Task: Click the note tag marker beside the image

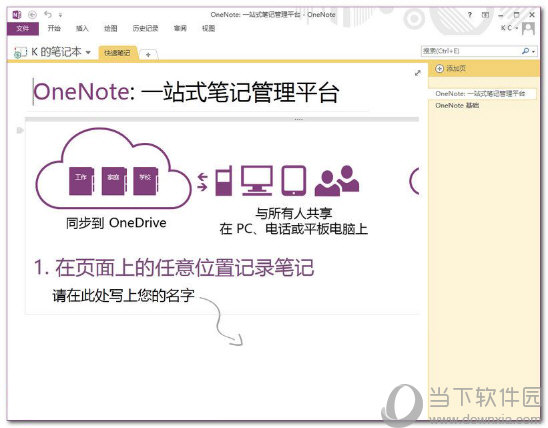Action: pos(20,130)
